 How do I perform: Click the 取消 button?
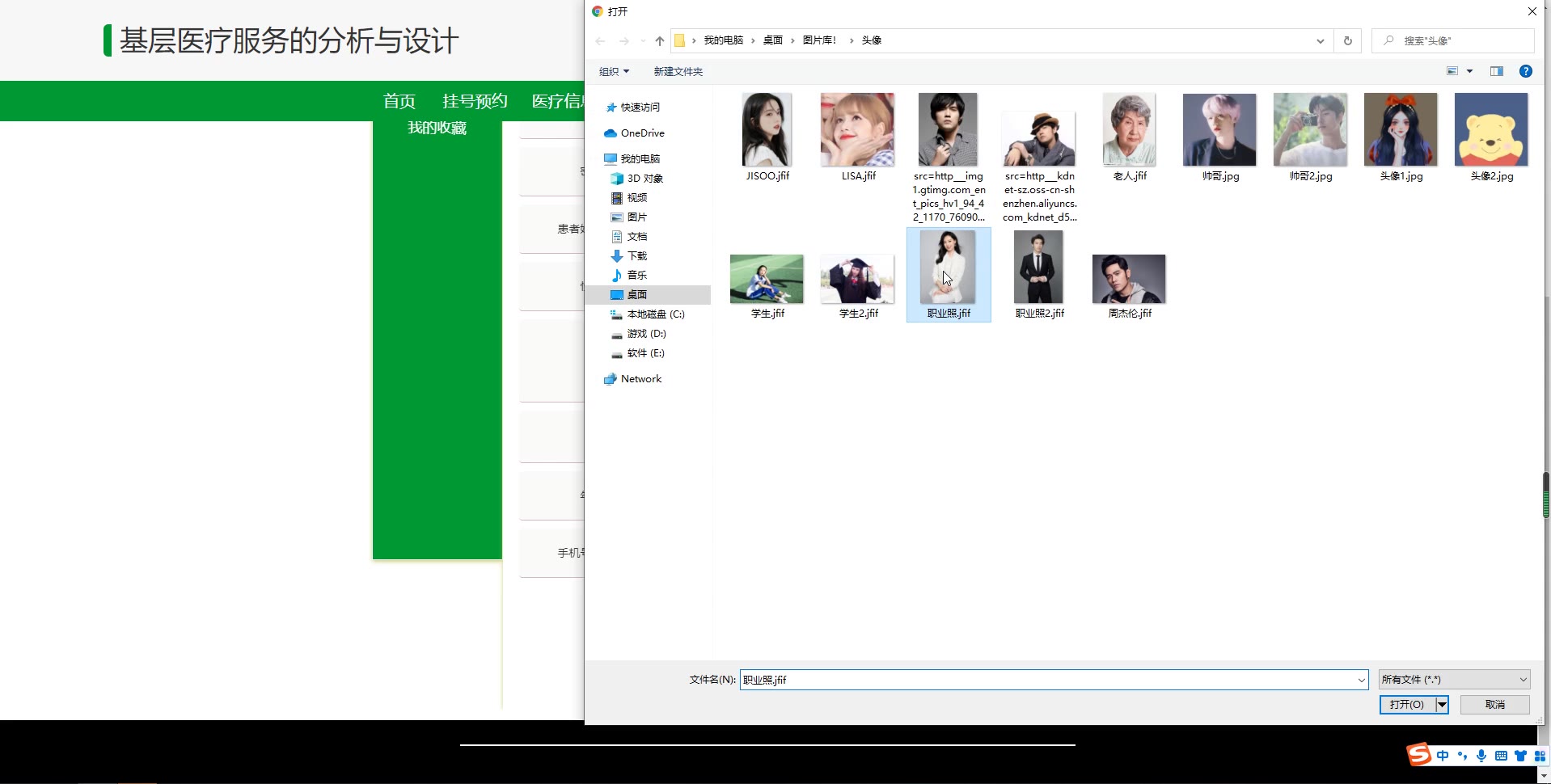1494,705
